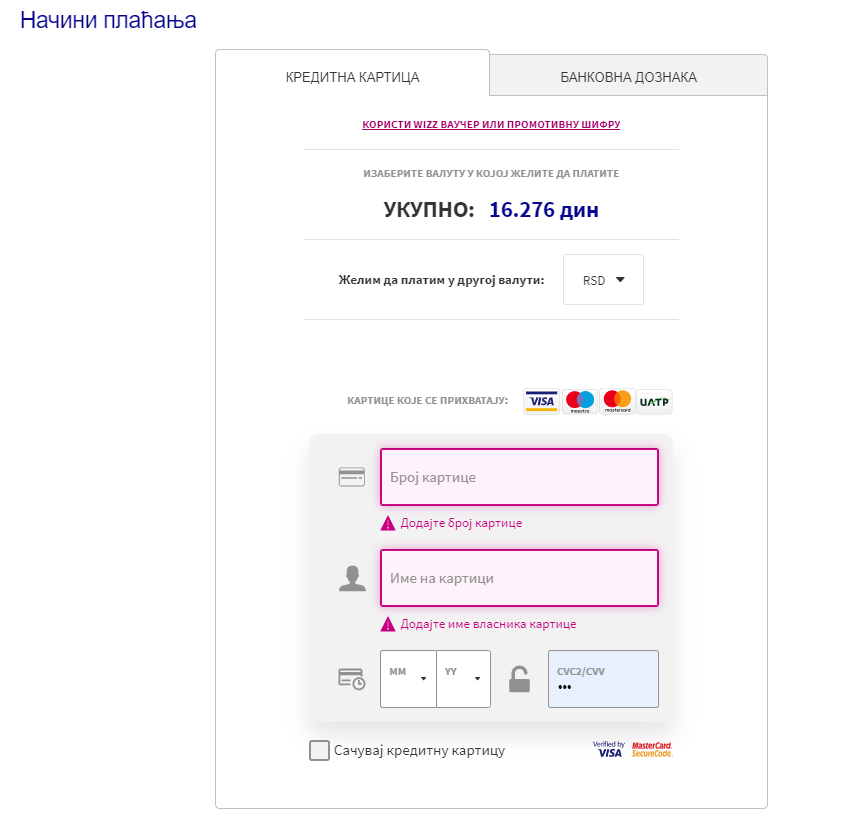Focus the Име на картици input field
Screen dimensions: 862x832
pyautogui.click(x=519, y=578)
